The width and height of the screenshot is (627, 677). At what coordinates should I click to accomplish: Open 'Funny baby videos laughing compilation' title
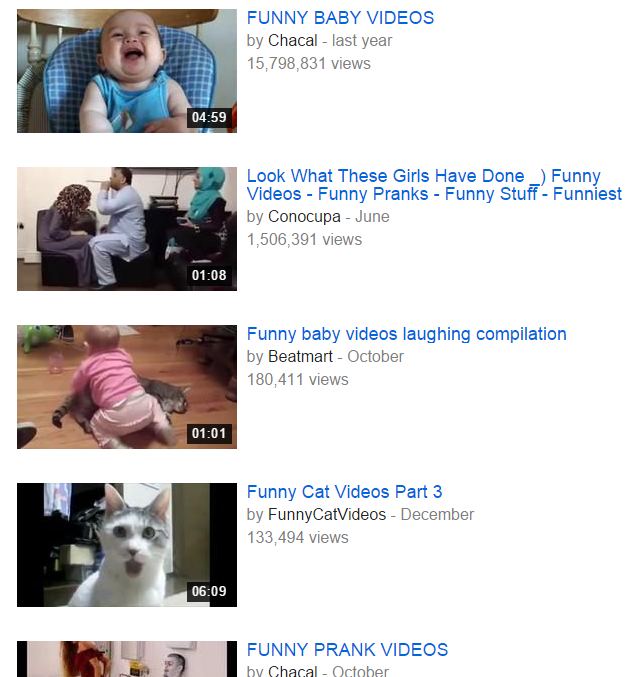[406, 334]
